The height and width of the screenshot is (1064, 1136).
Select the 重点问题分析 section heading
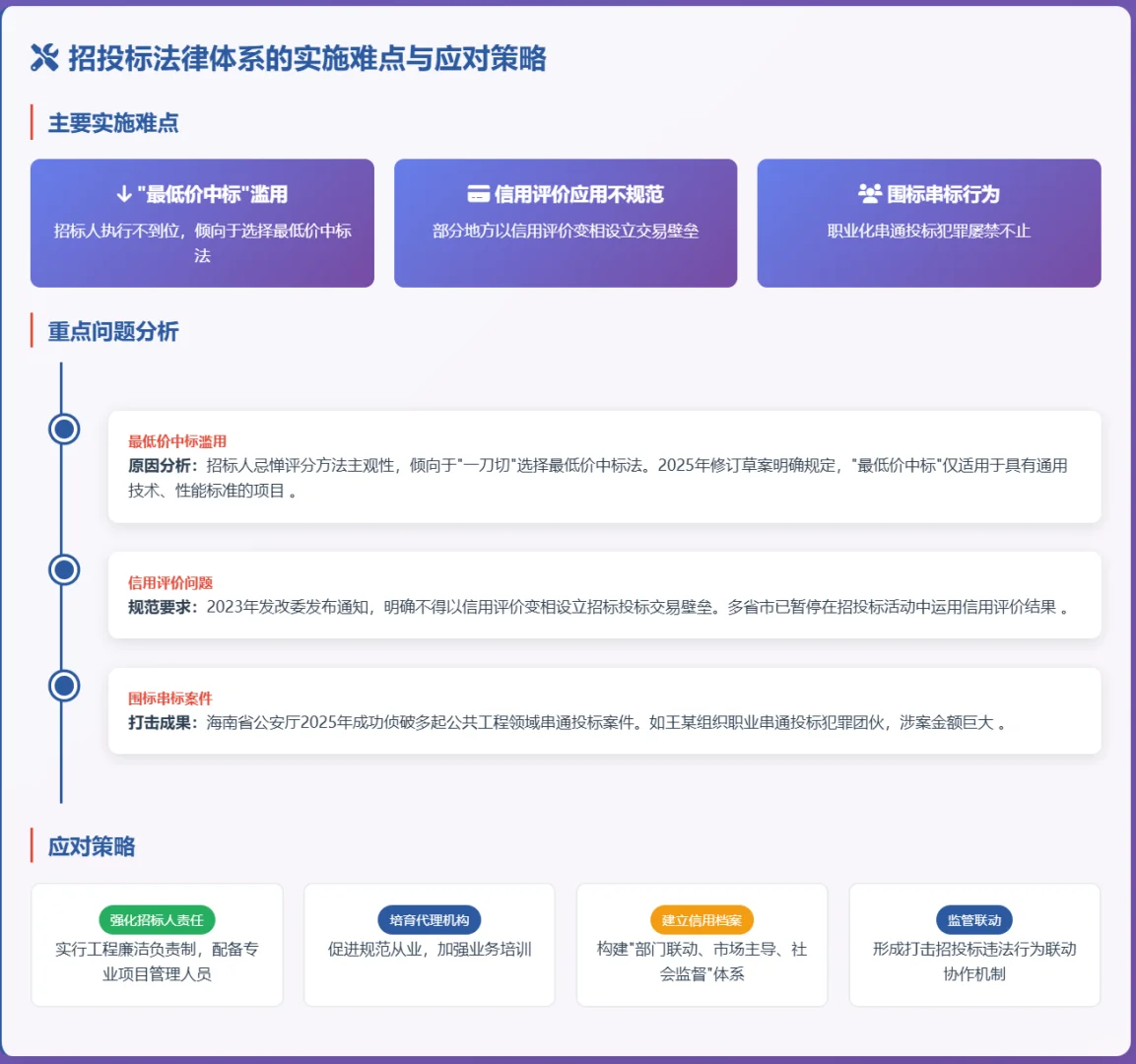(x=111, y=332)
